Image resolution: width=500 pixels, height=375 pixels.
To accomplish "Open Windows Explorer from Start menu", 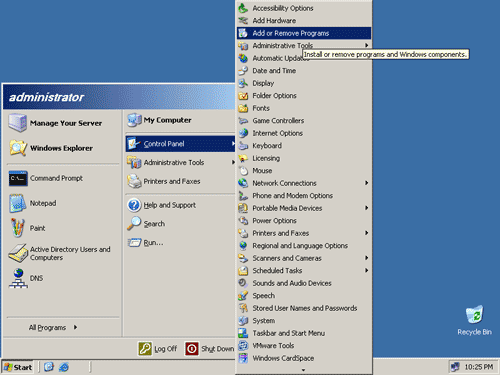I will tap(63, 148).
